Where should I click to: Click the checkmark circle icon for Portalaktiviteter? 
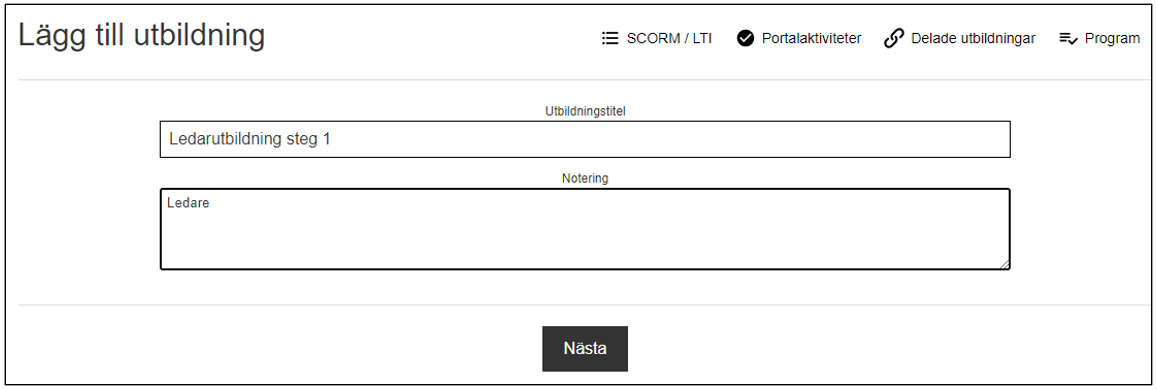coord(745,38)
